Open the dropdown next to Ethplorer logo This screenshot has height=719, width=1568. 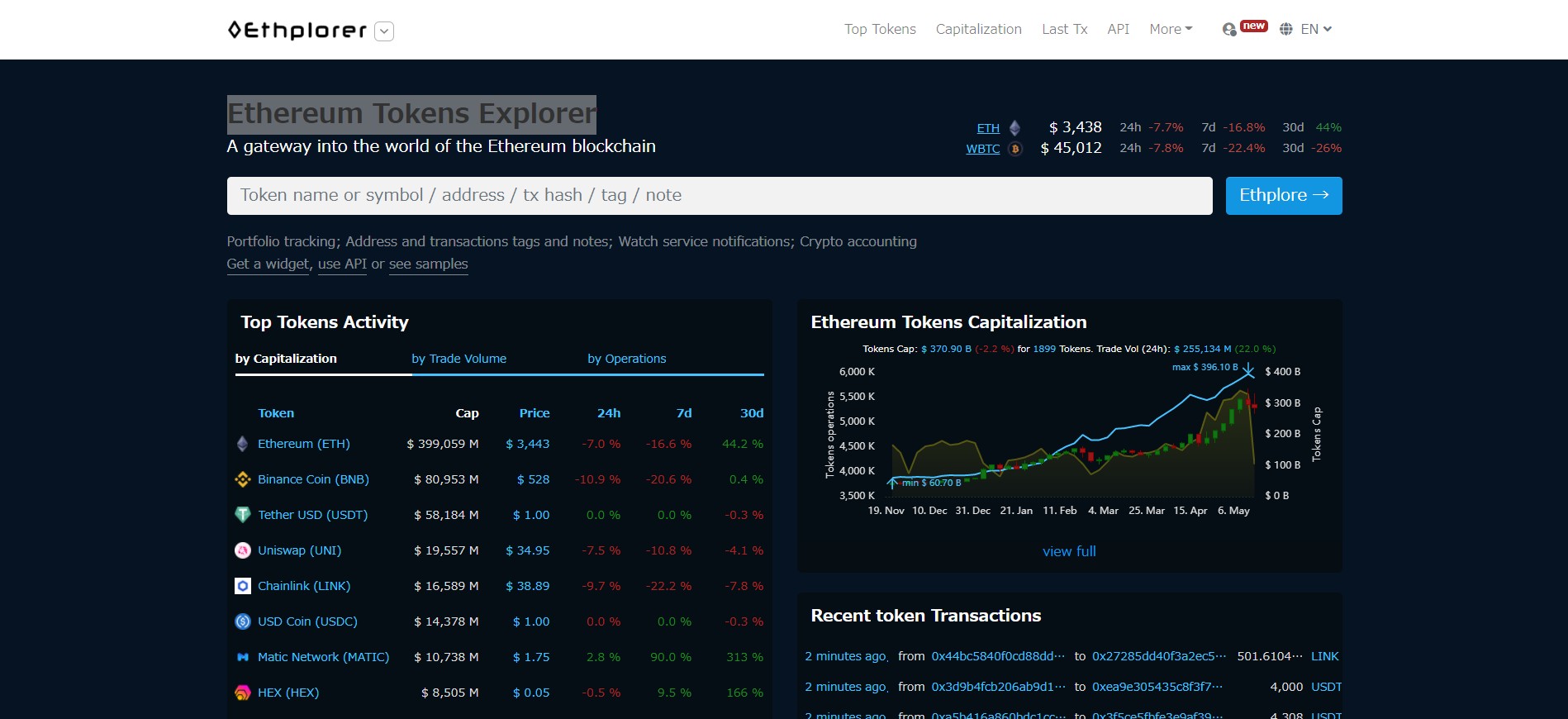pos(384,31)
